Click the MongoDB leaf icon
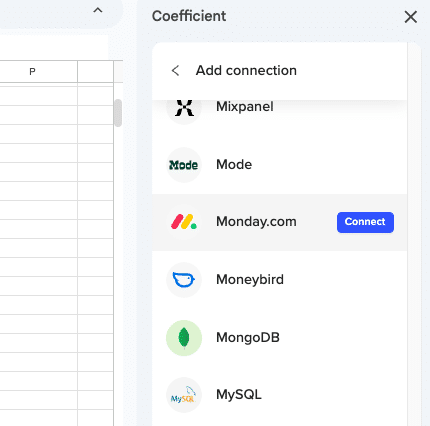 (184, 338)
